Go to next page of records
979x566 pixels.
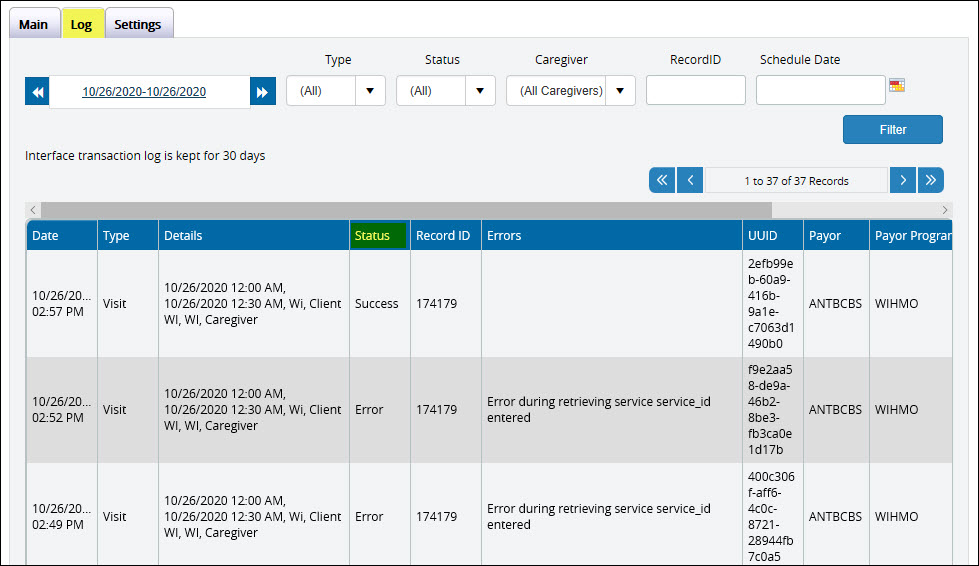[903, 180]
